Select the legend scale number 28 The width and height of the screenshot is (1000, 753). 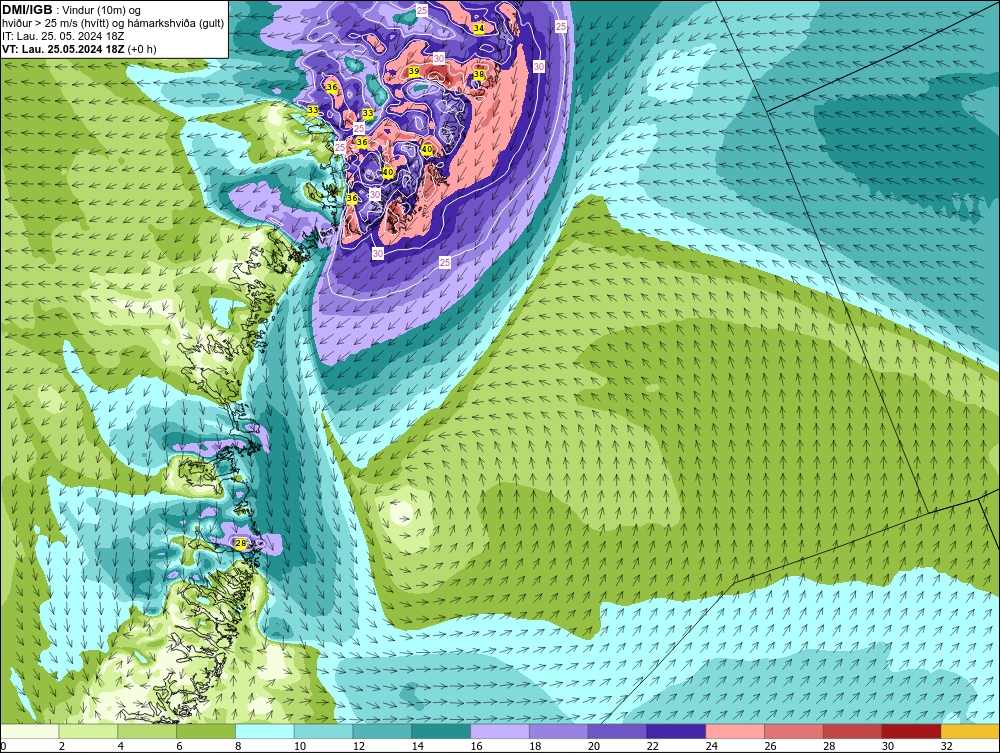point(830,746)
